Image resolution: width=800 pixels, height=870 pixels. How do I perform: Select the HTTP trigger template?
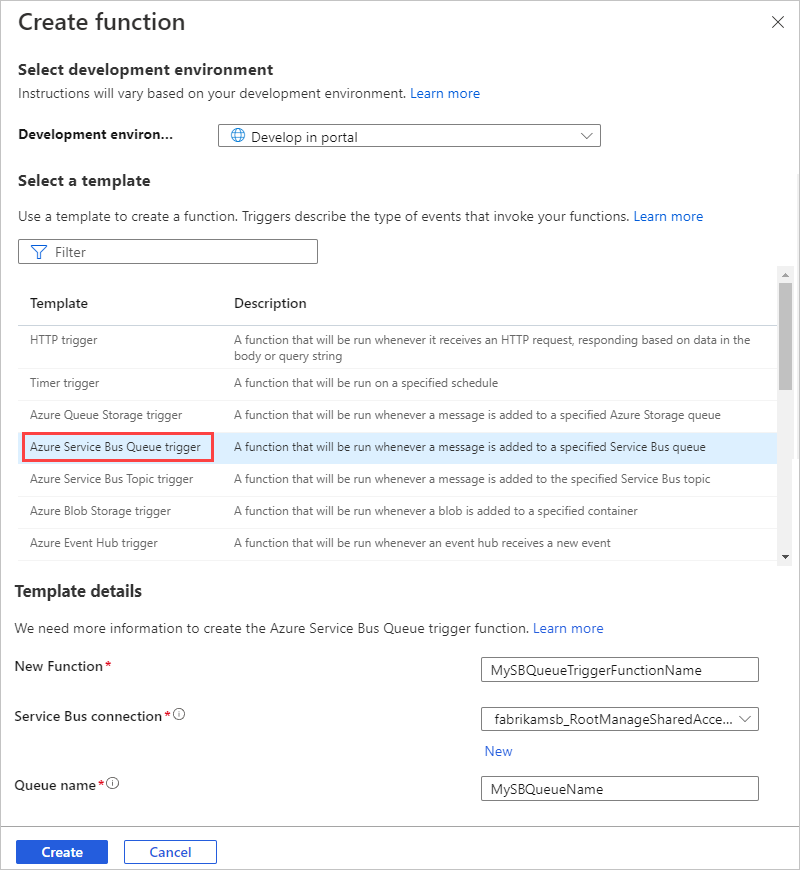64,340
